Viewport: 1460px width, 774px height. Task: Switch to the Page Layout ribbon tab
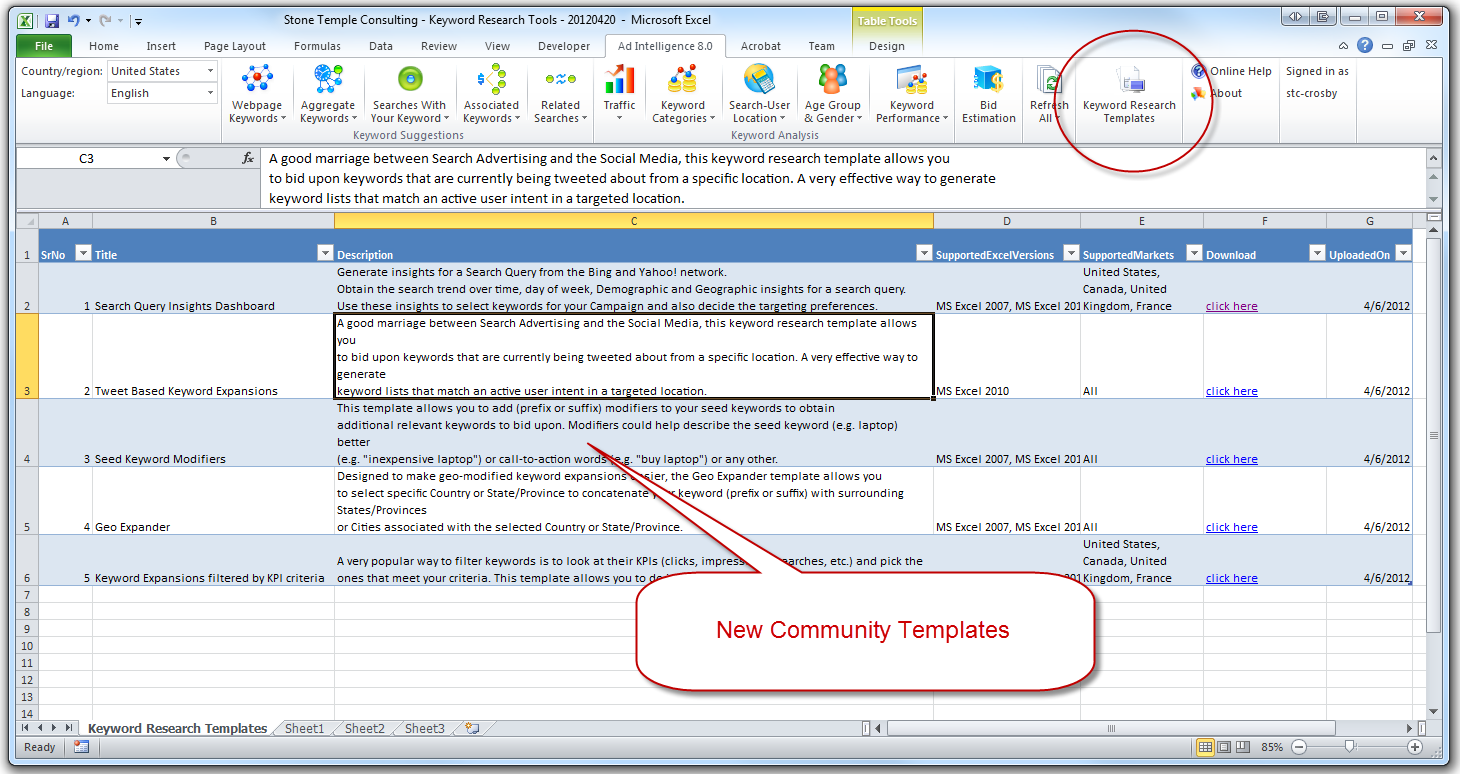click(x=235, y=46)
